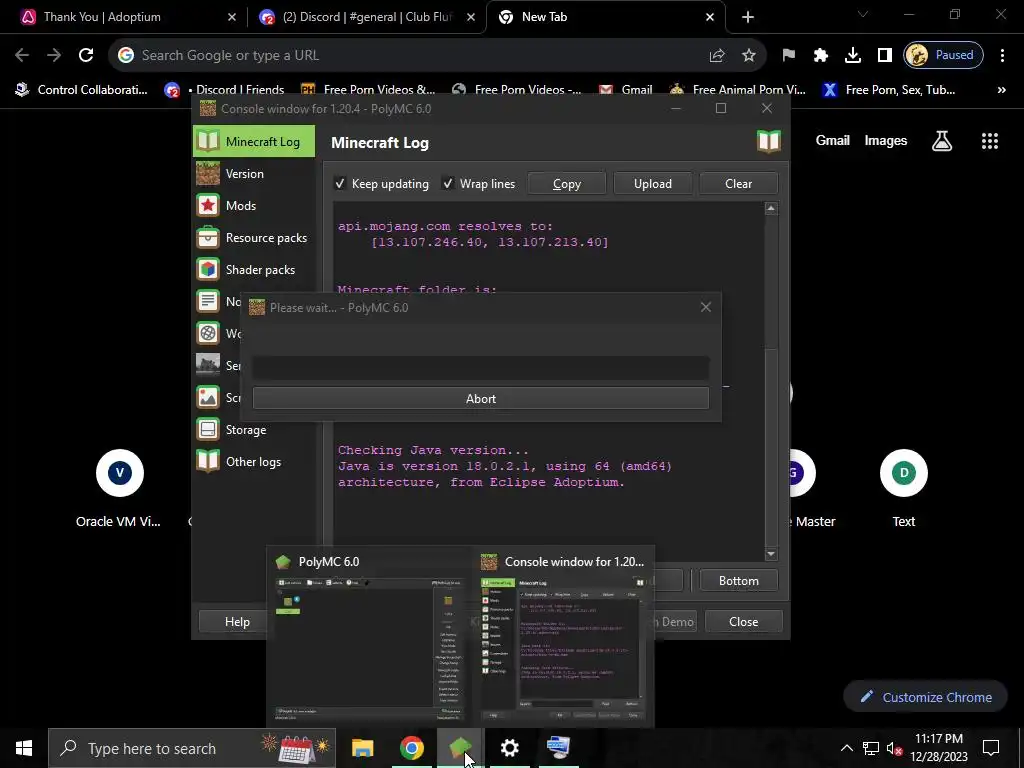Abort the Please wait operation
This screenshot has height=768, width=1024.
[481, 398]
